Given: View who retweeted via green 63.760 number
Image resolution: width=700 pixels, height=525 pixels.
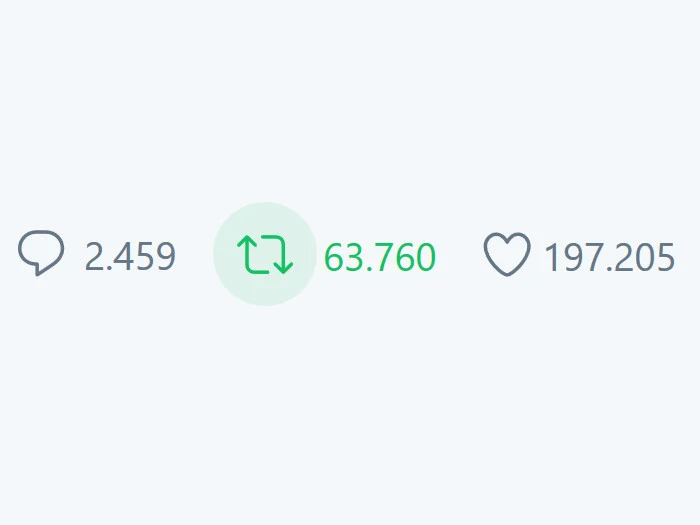Looking at the screenshot, I should coord(379,257).
